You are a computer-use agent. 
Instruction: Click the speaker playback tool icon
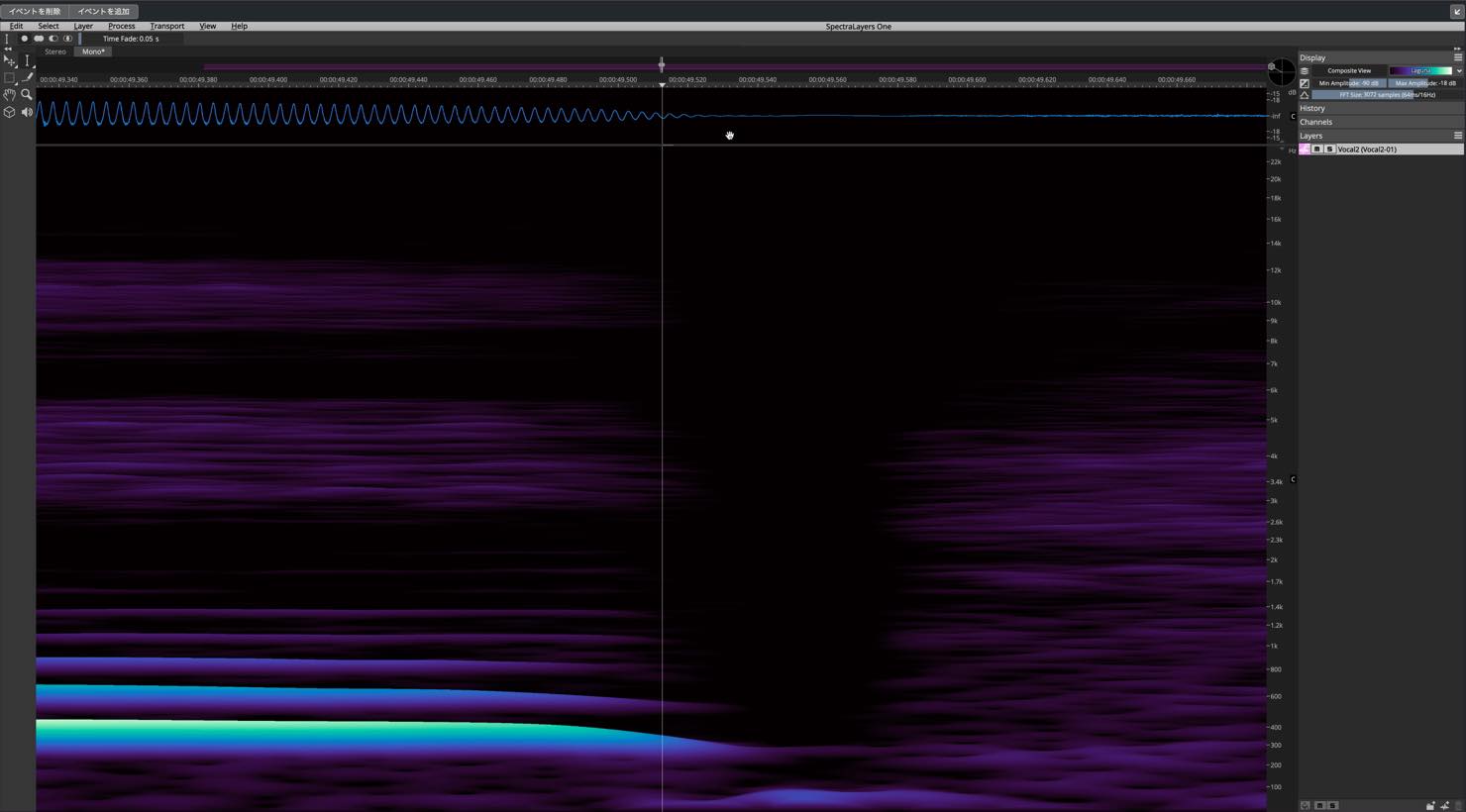tap(27, 112)
